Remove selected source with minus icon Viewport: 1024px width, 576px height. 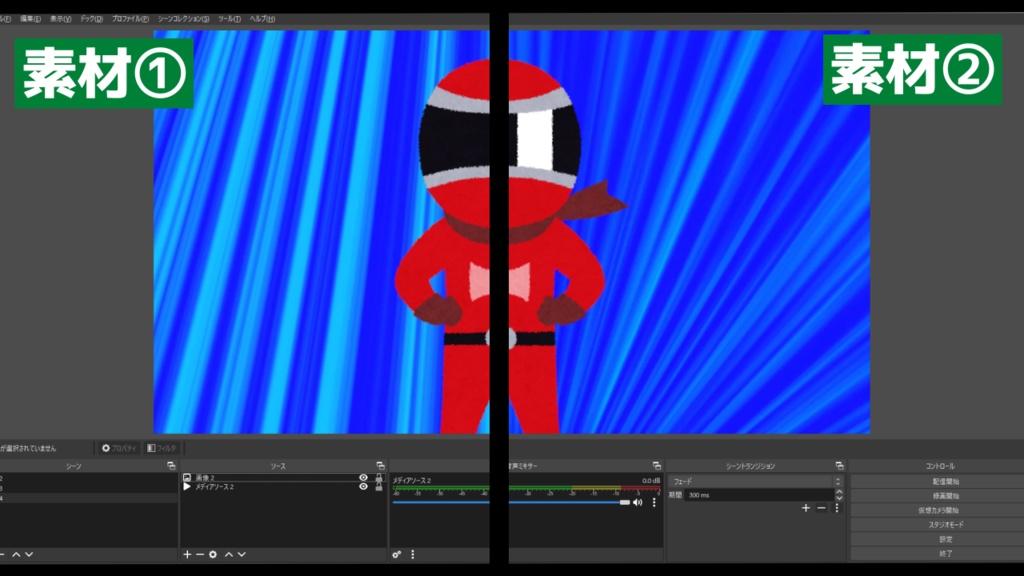[200, 554]
